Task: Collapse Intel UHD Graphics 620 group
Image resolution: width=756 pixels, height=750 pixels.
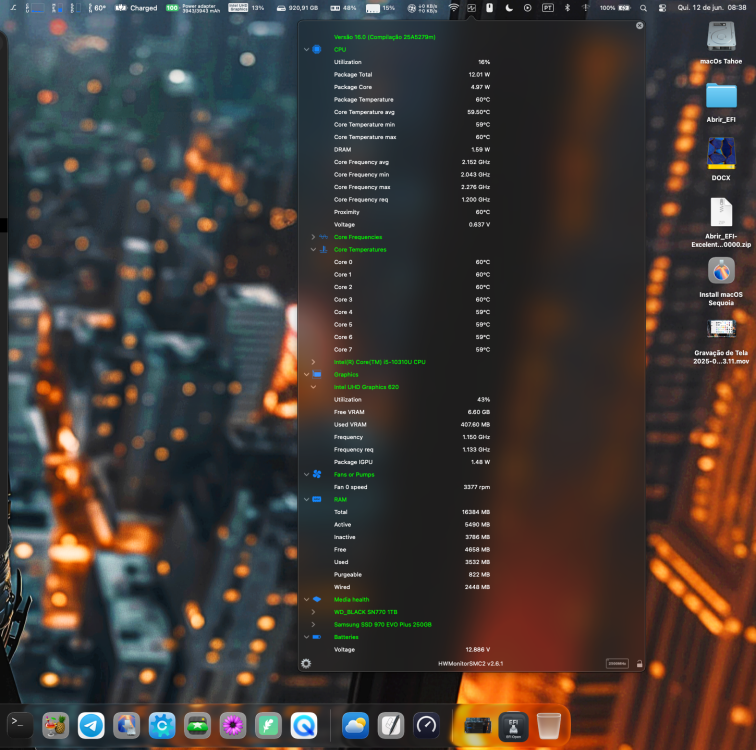Action: [313, 387]
